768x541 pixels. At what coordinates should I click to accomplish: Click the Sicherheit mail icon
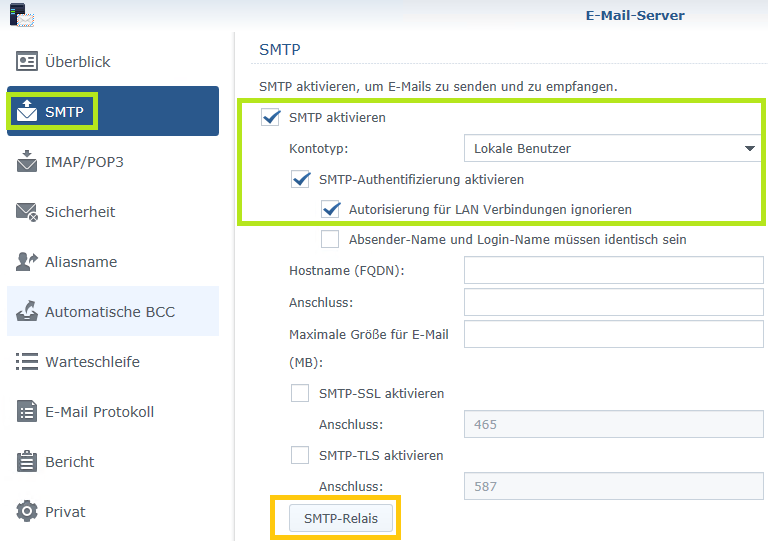(x=27, y=212)
